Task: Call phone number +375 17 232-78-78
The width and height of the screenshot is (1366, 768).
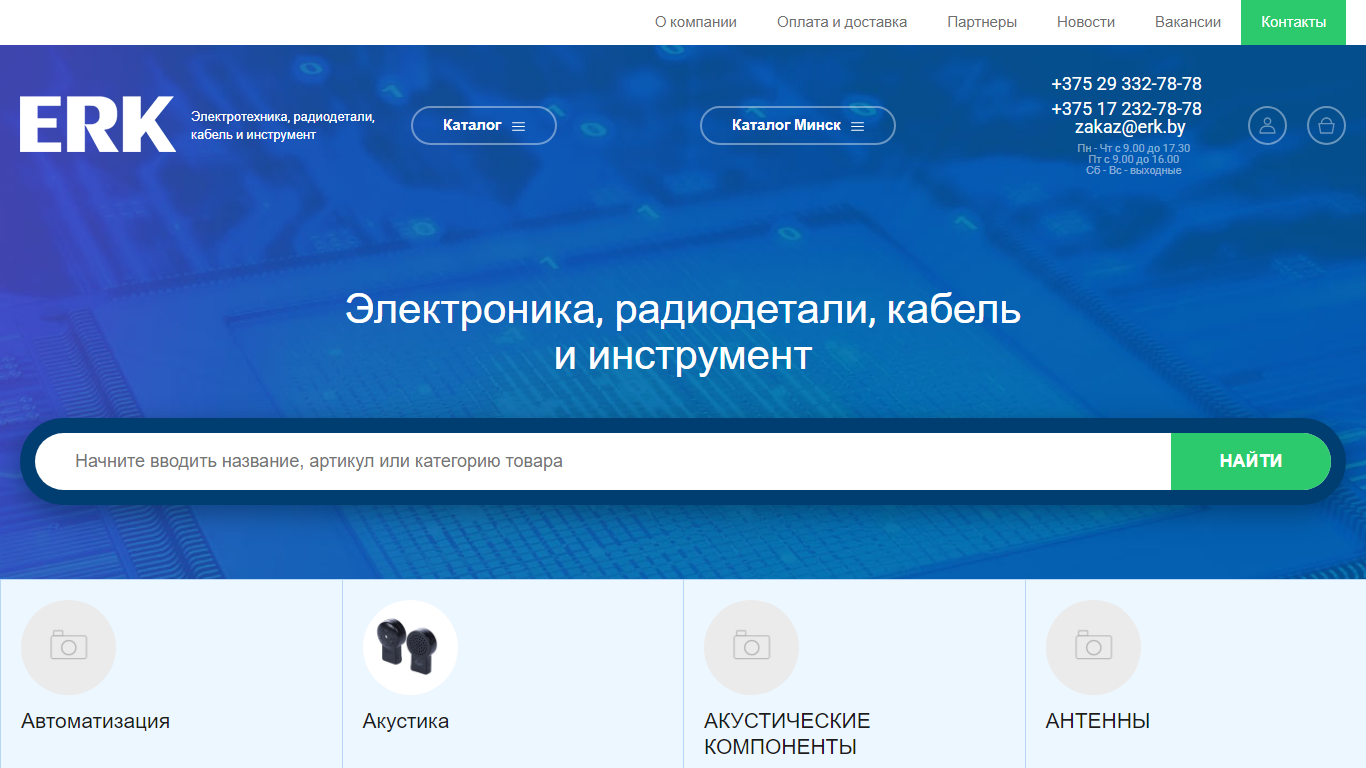Action: 1127,108
